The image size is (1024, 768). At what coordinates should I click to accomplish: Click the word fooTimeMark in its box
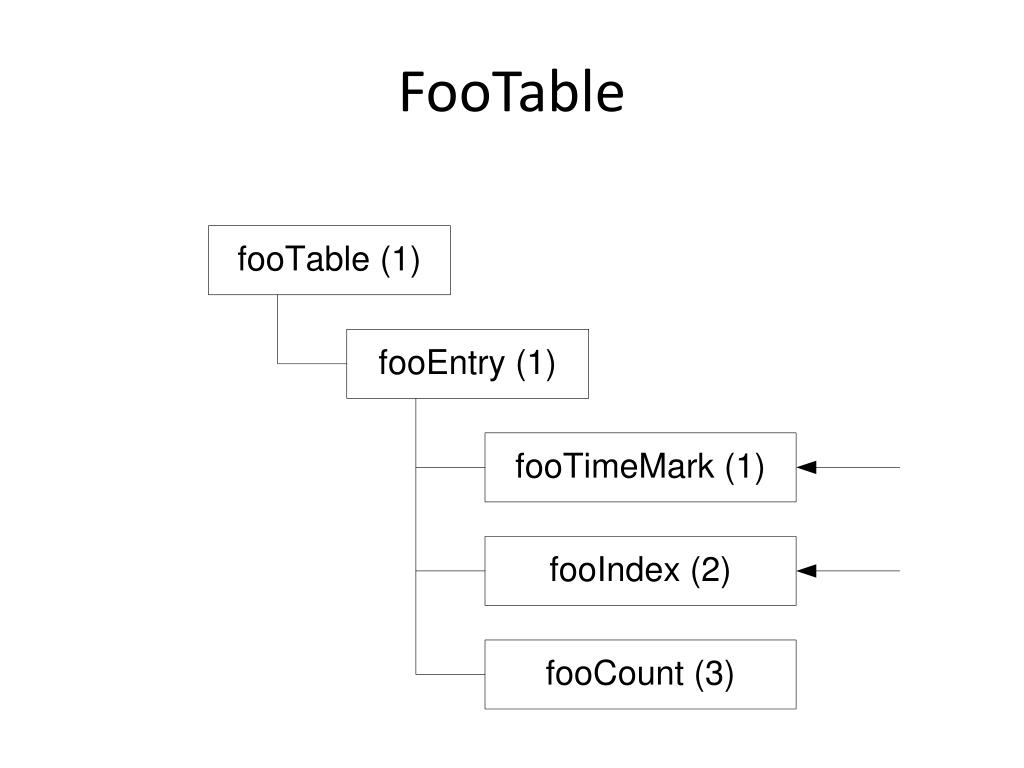[615, 466]
